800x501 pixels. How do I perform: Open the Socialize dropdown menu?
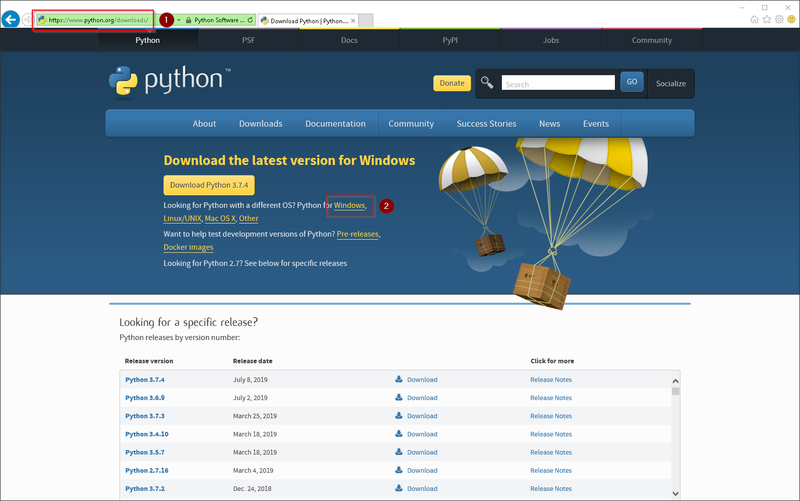click(670, 83)
